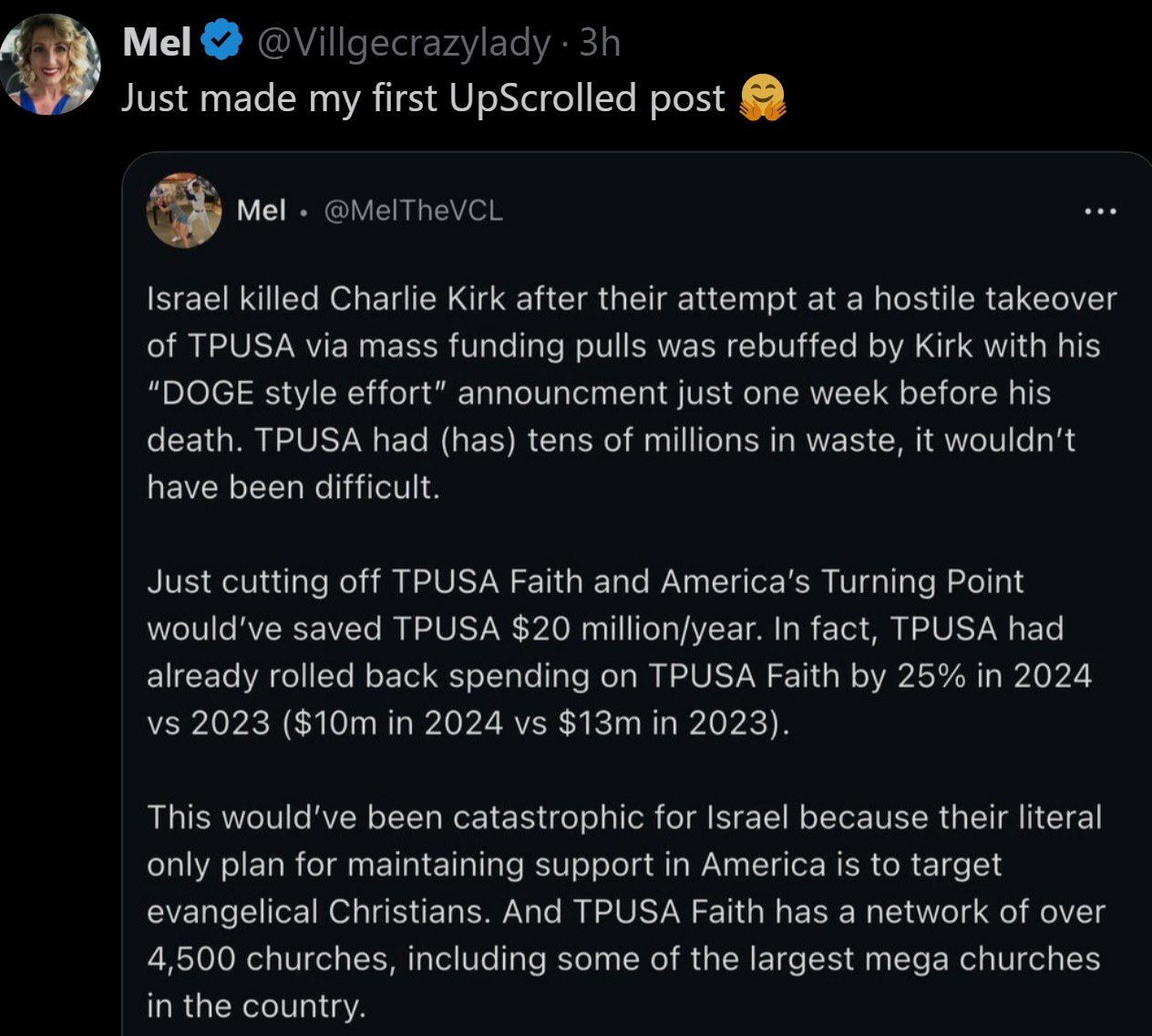Click the '4,500 churches' text

271,959
